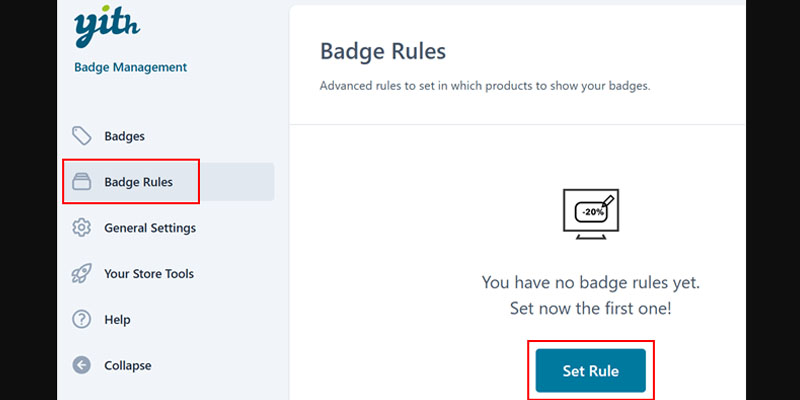
Task: Click the Badge Rules stack icon
Action: (x=82, y=182)
